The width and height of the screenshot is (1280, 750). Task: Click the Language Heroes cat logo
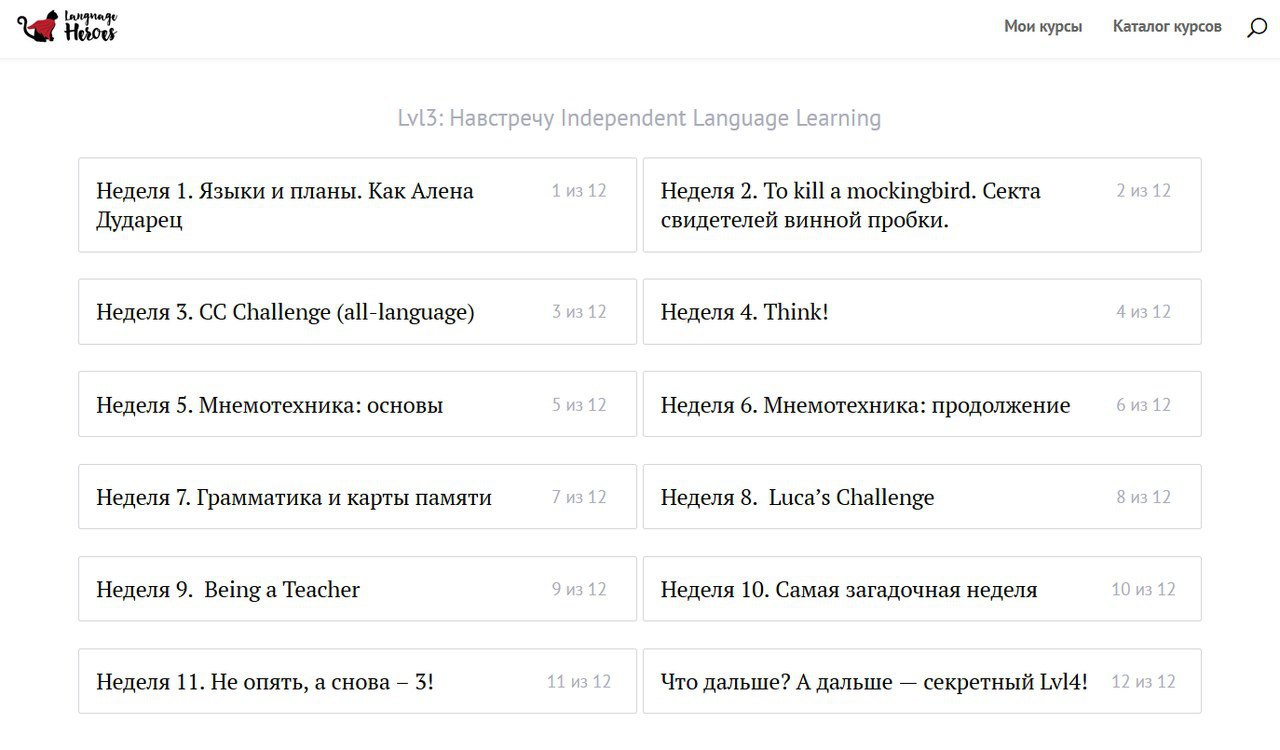68,27
